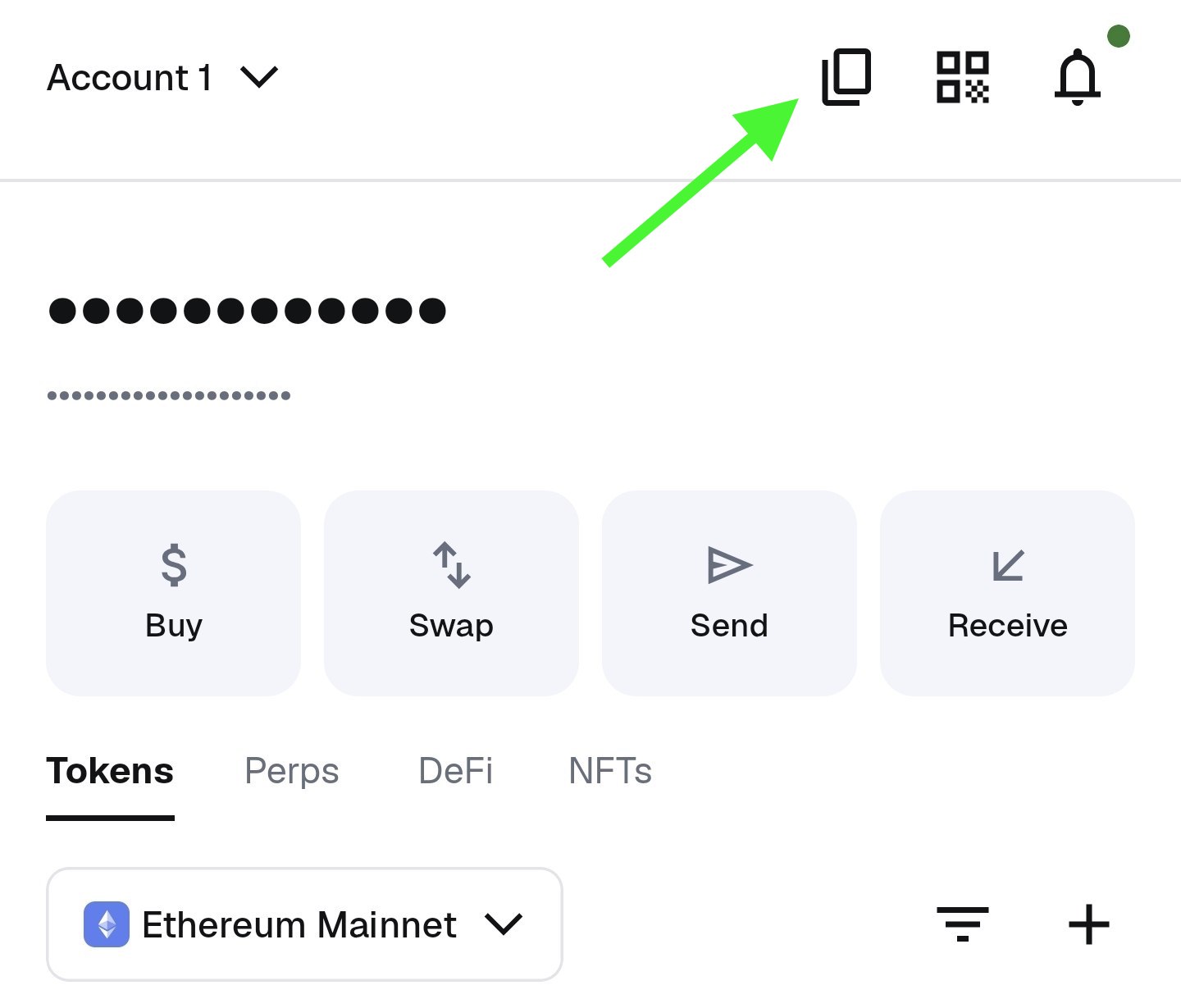1181x1008 pixels.
Task: Switch to the DeFi tab
Action: coord(455,771)
